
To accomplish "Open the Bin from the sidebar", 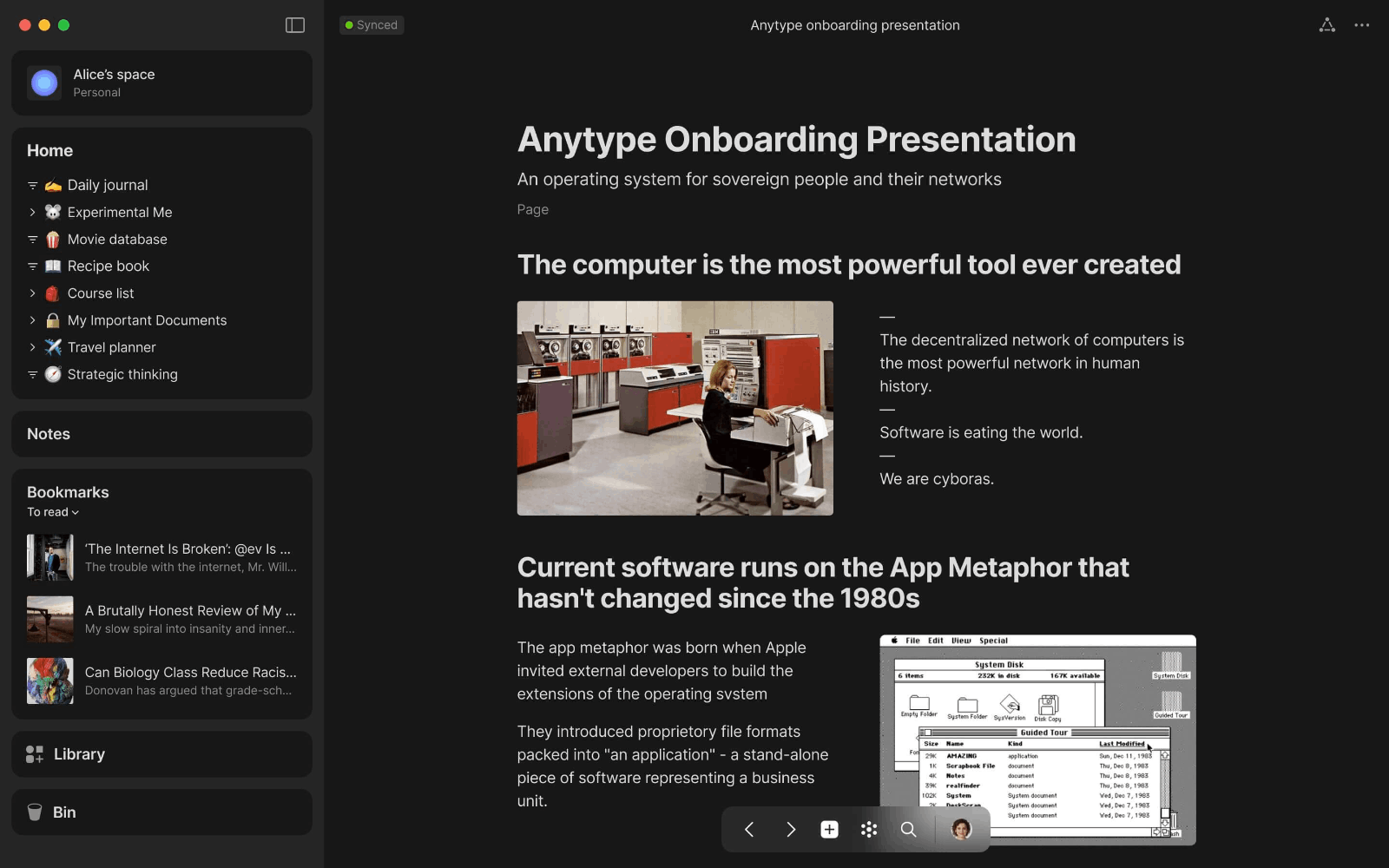I will click(x=64, y=812).
